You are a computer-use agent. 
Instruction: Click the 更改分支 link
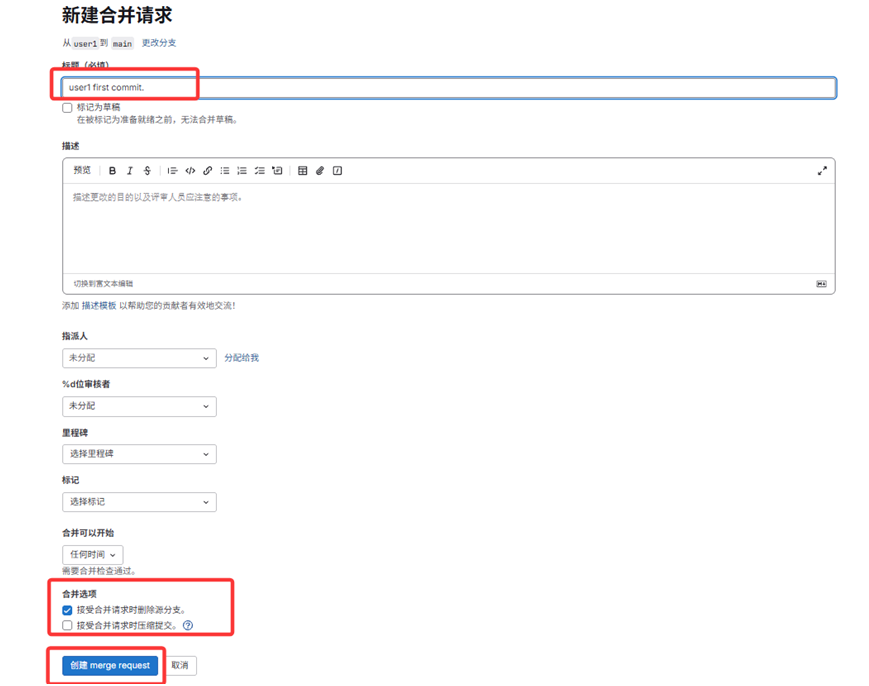pyautogui.click(x=159, y=43)
